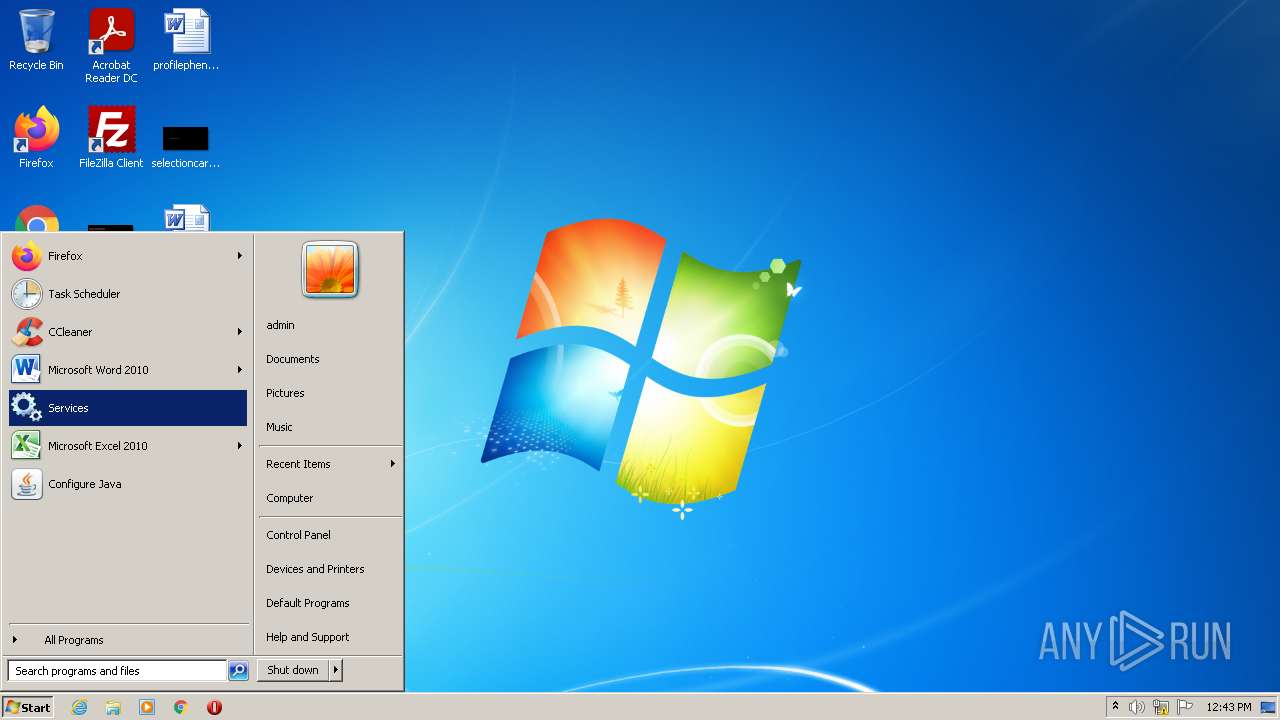
Task: Expand Microsoft Excel 2010 recent list arrow
Action: 240,446
